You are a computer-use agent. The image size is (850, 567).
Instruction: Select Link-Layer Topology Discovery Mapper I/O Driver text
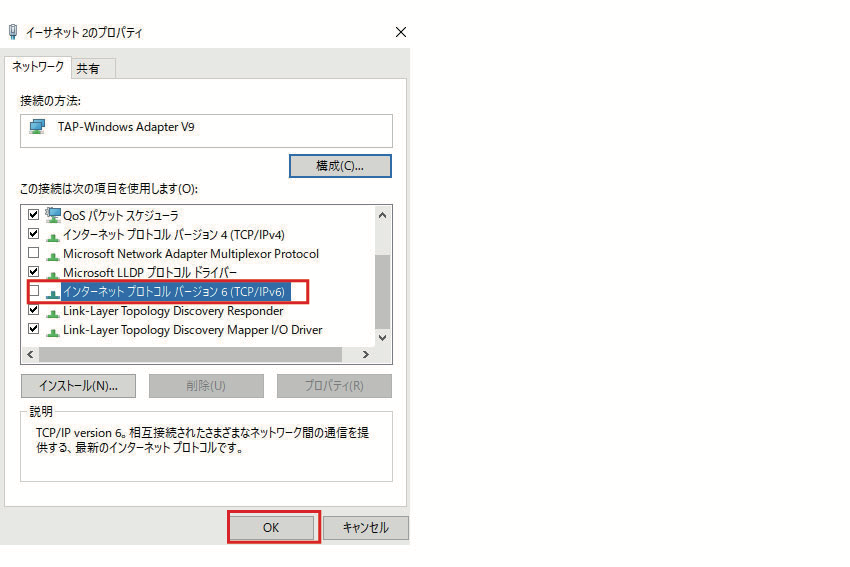tap(192, 330)
